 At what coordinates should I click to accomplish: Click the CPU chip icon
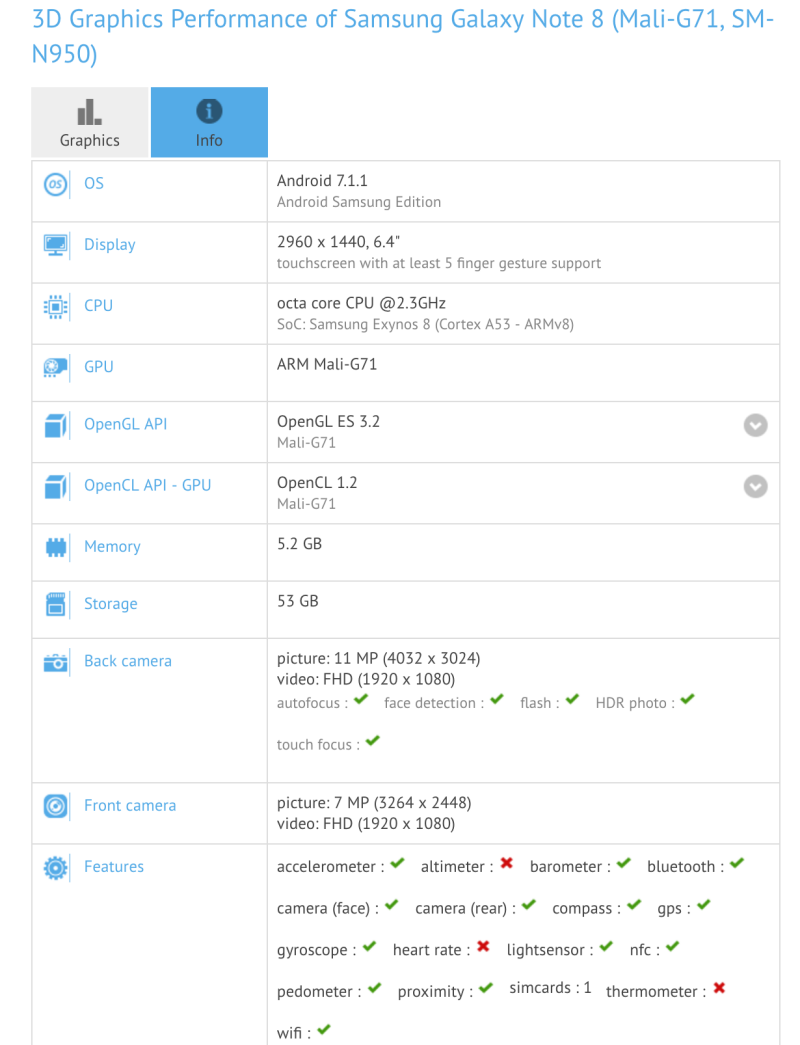point(56,306)
